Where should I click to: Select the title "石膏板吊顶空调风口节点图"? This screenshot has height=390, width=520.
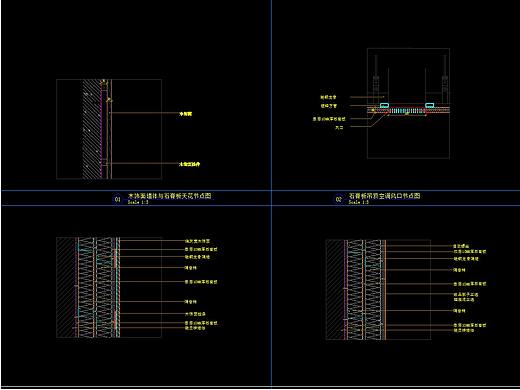pos(384,196)
